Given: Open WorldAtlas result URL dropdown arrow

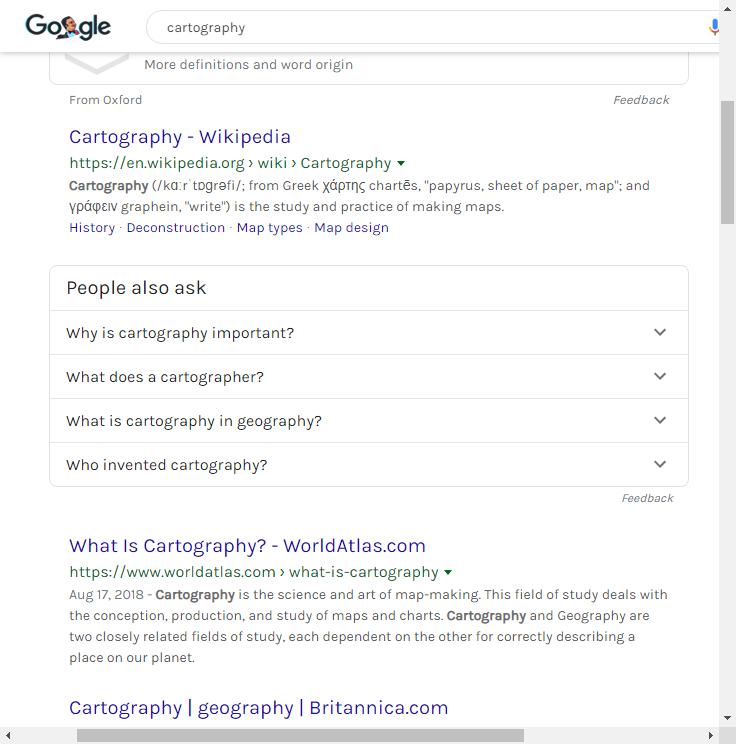Looking at the screenshot, I should (448, 572).
